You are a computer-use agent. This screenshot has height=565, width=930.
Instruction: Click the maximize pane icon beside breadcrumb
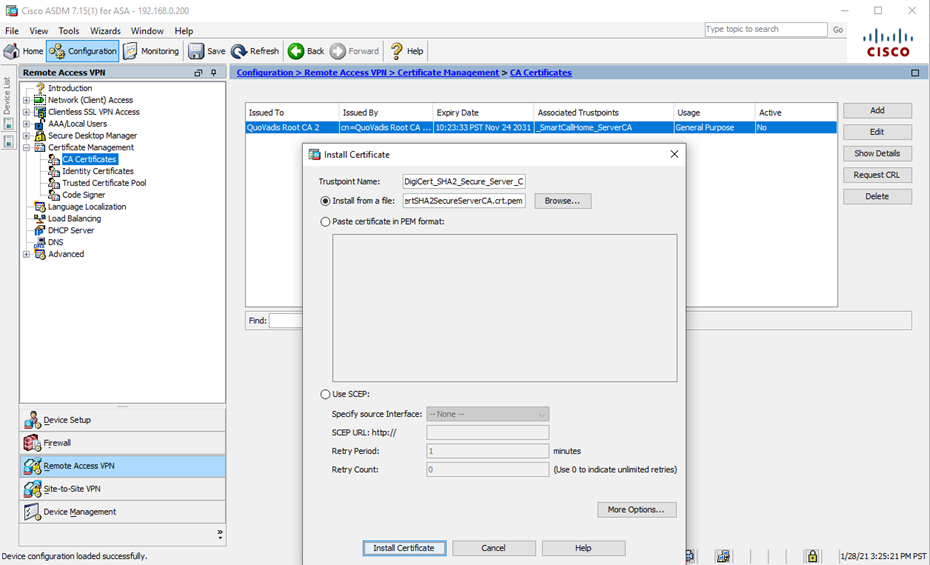tap(915, 73)
